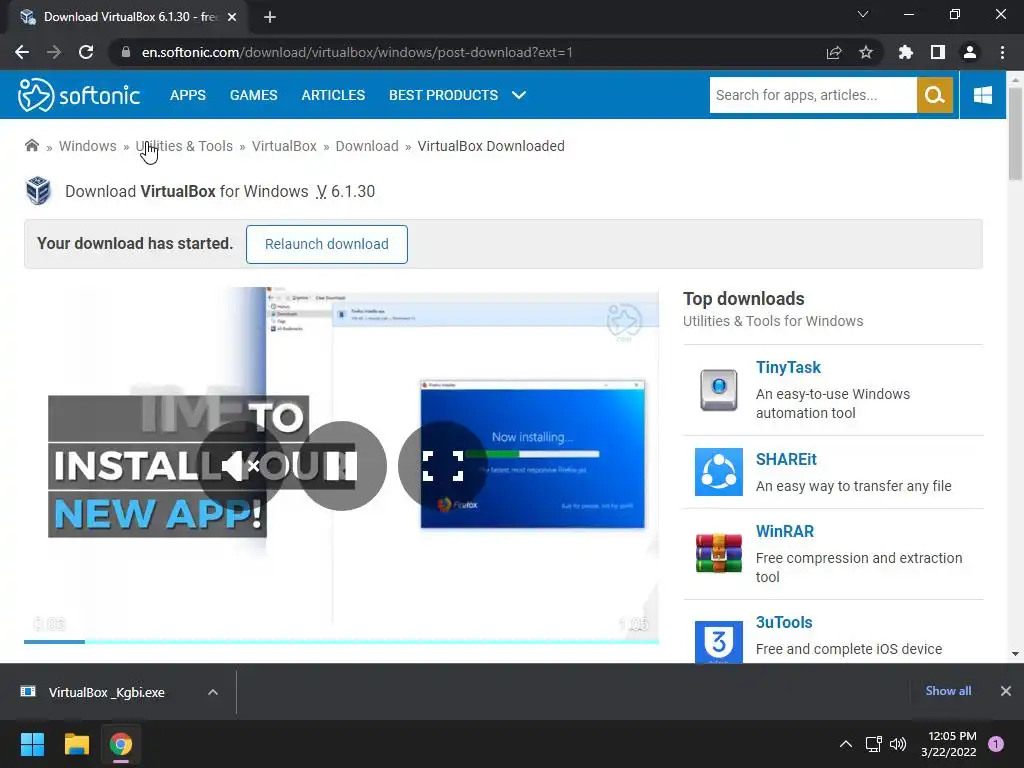Image resolution: width=1024 pixels, height=768 pixels.
Task: Open the Windows Start menu
Action: (x=32, y=744)
